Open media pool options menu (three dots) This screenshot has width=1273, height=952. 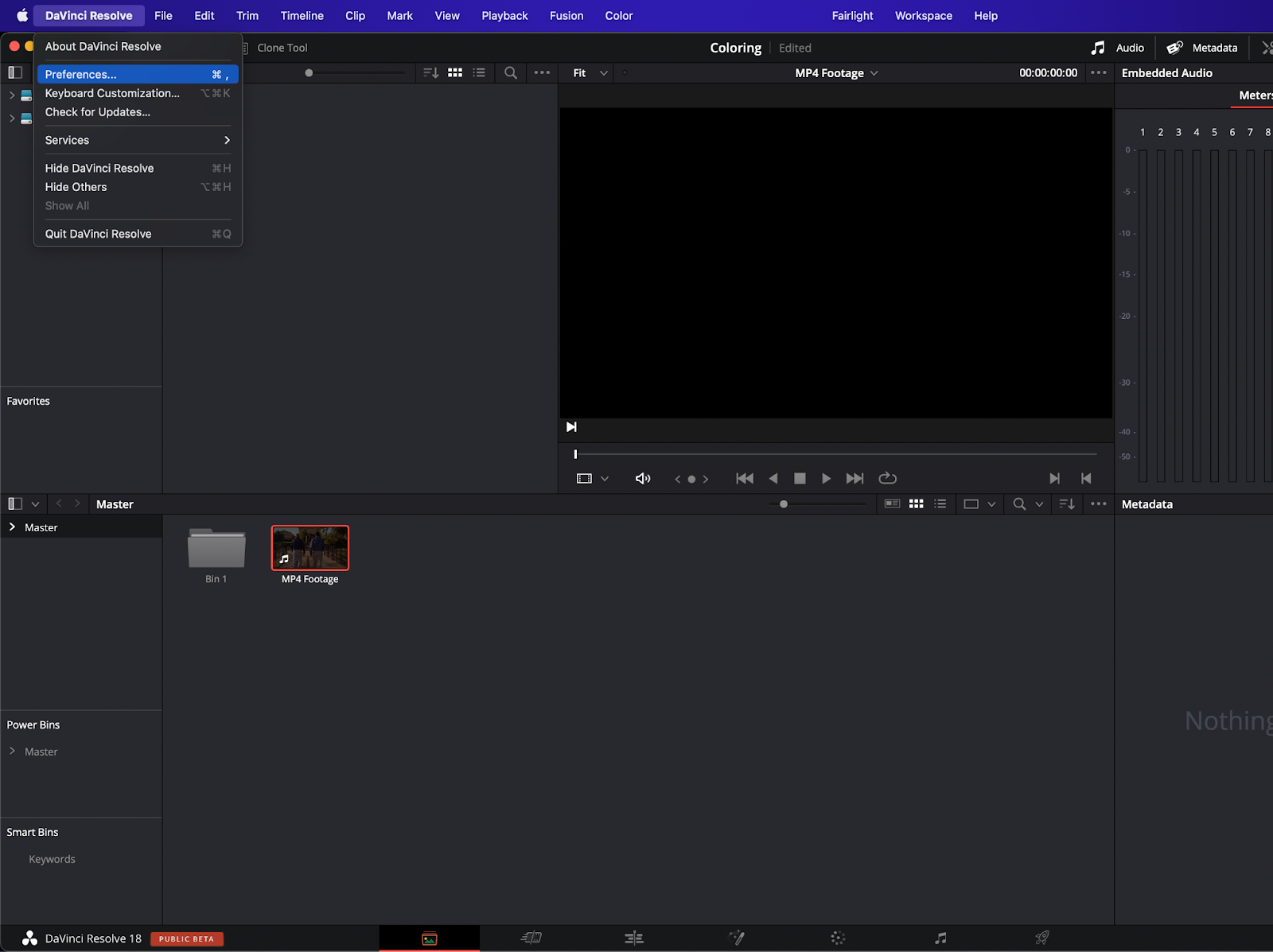[x=1099, y=504]
